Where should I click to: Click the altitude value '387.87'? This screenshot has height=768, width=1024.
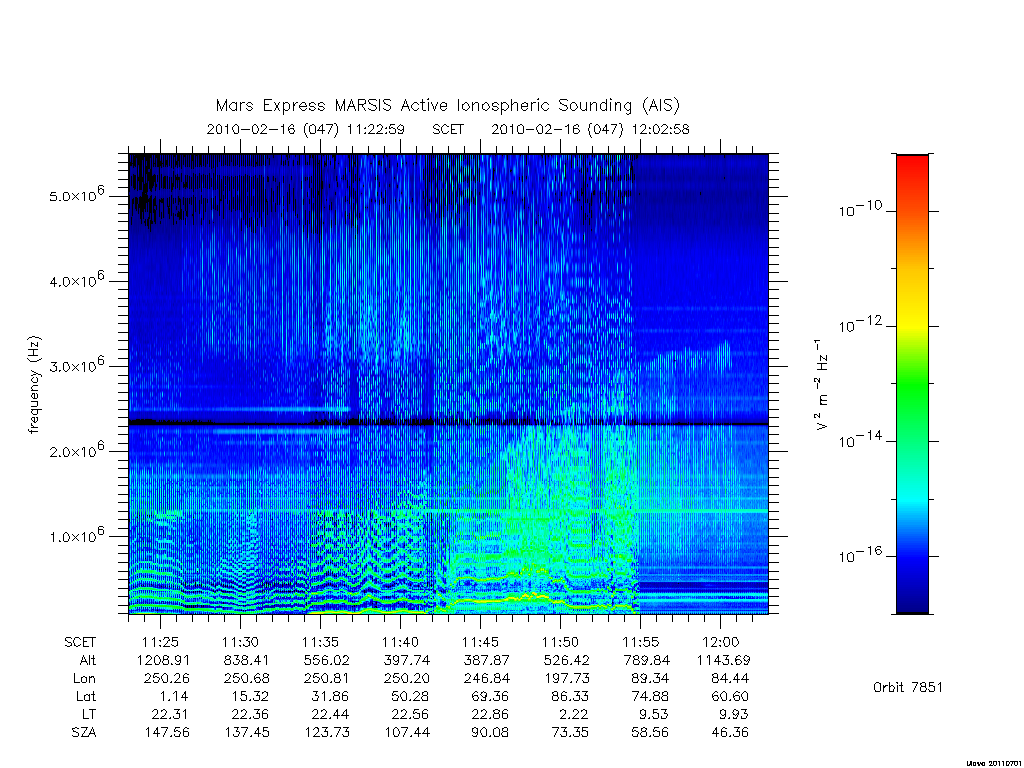486,660
